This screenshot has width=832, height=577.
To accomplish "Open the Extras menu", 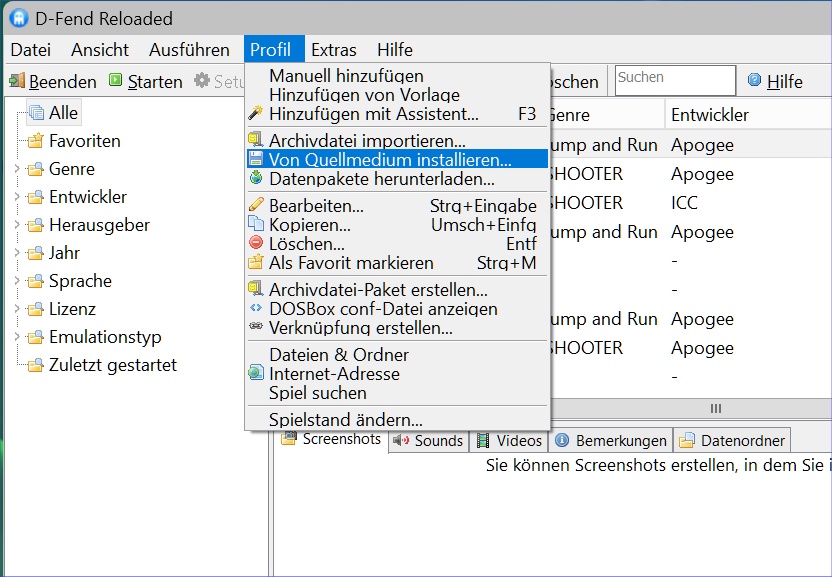I will 334,49.
